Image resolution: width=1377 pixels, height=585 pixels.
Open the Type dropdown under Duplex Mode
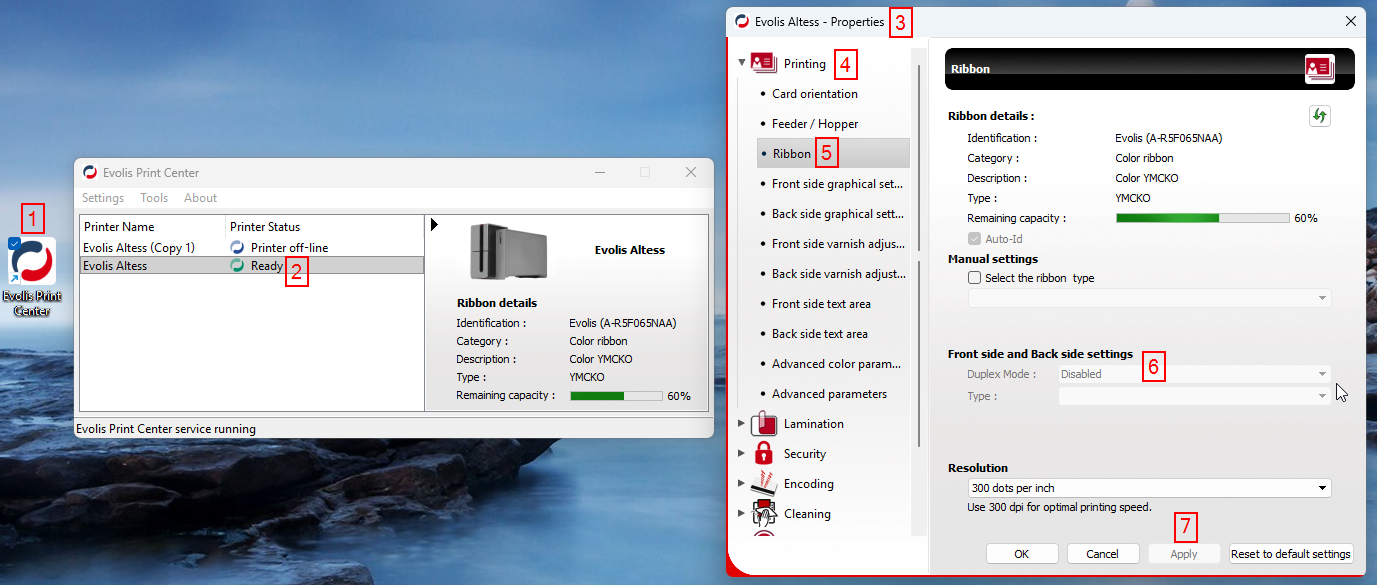coord(1195,396)
